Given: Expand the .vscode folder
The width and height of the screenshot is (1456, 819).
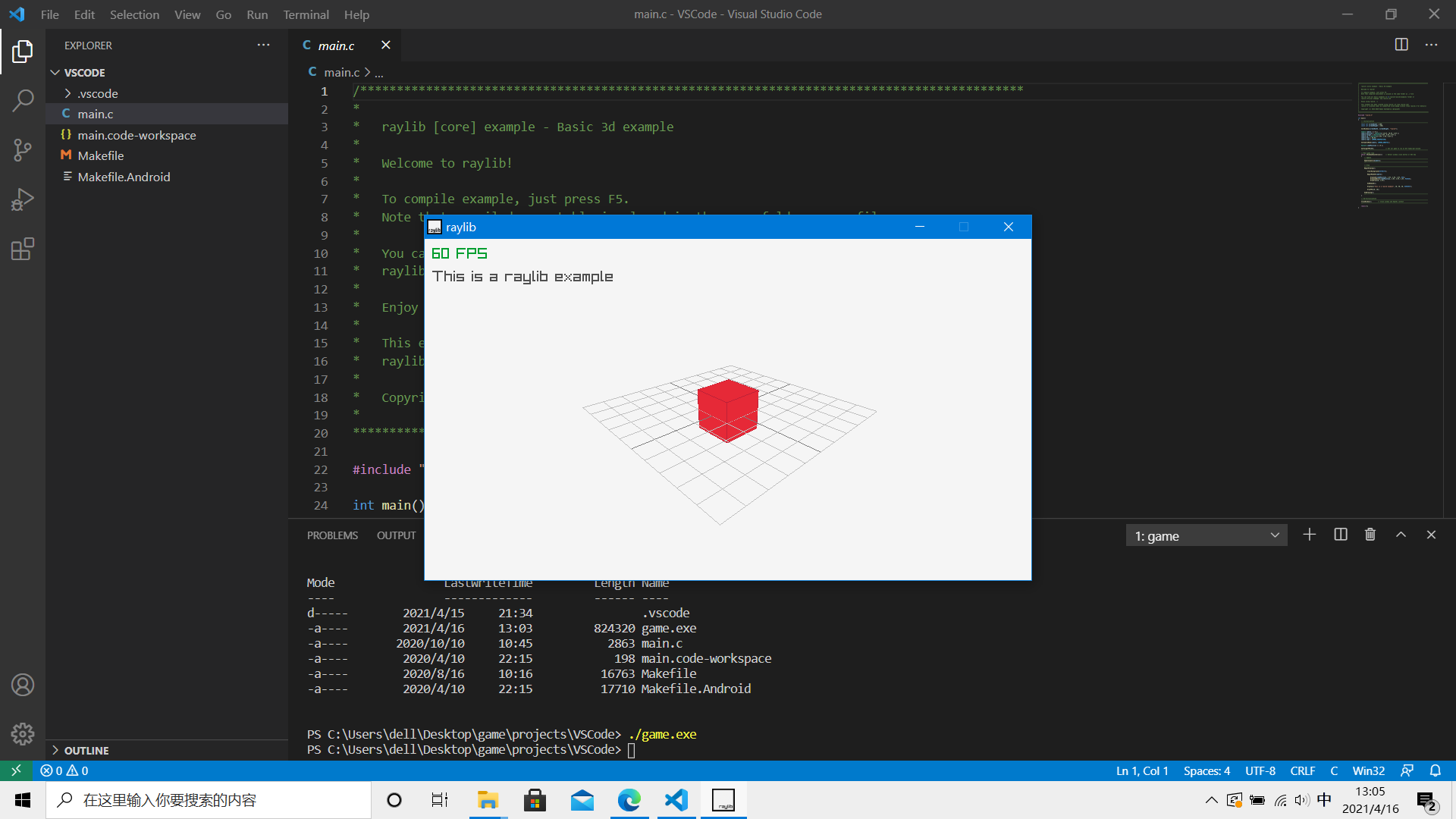Looking at the screenshot, I should point(98,93).
